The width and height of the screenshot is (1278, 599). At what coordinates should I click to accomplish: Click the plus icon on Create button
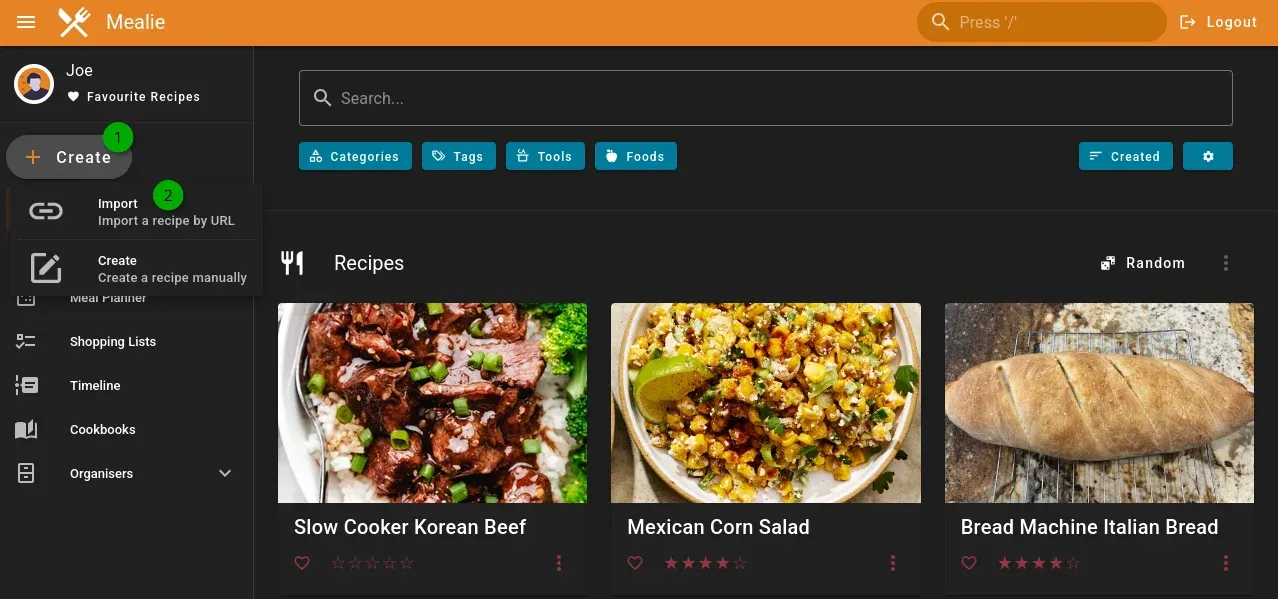pyautogui.click(x=33, y=157)
